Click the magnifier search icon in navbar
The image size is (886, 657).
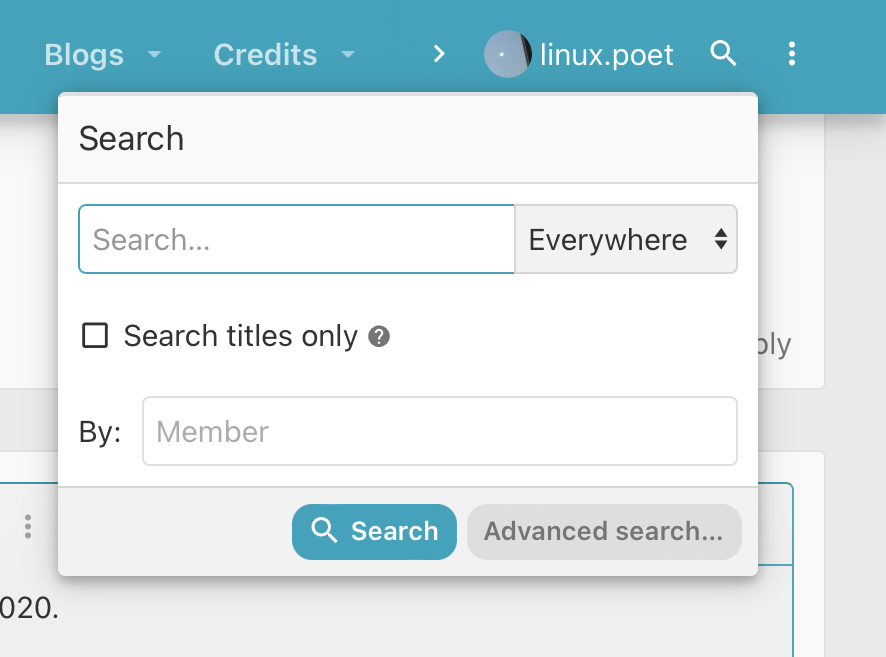[723, 54]
